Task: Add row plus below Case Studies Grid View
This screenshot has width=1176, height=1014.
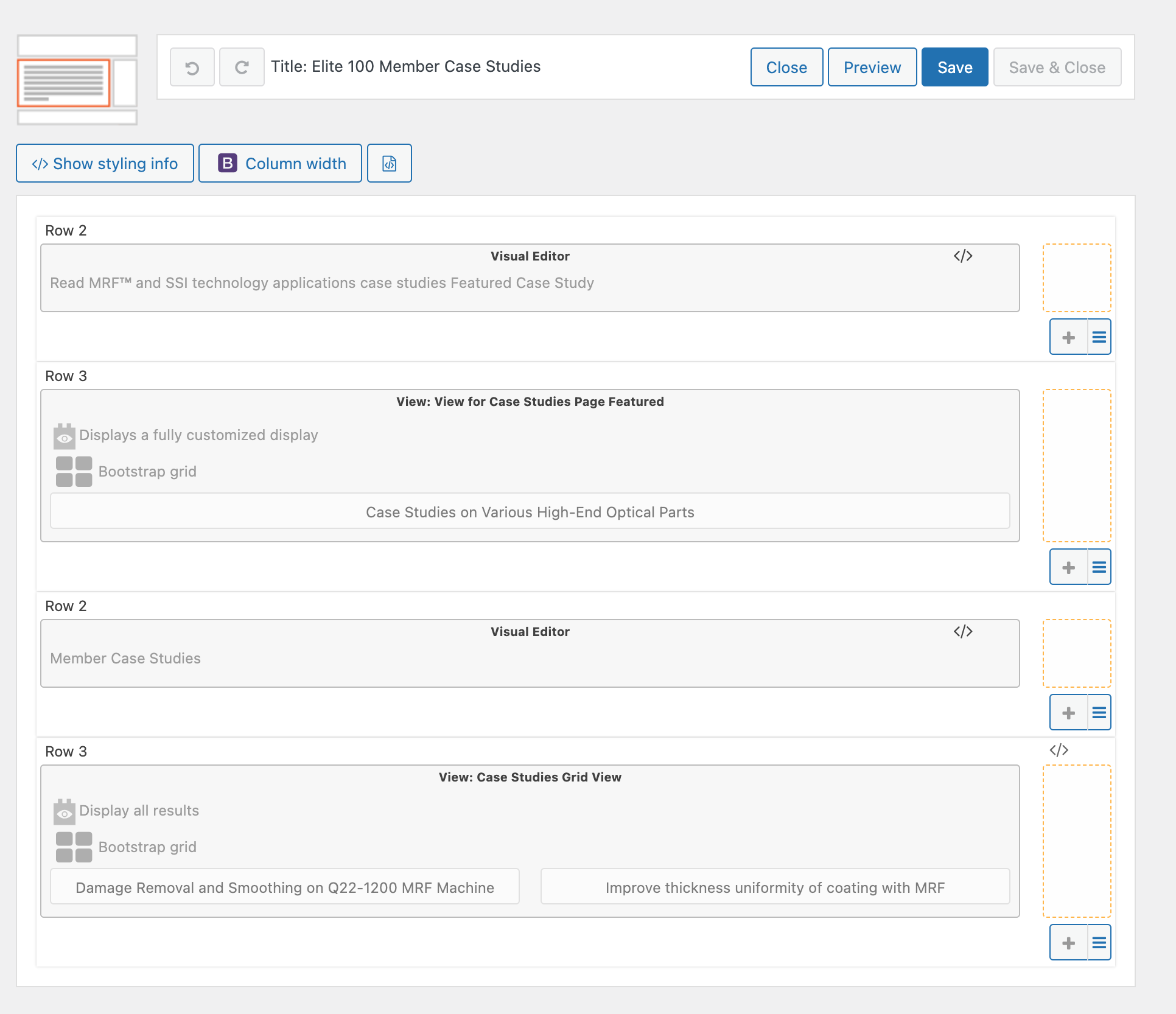Action: [1069, 943]
